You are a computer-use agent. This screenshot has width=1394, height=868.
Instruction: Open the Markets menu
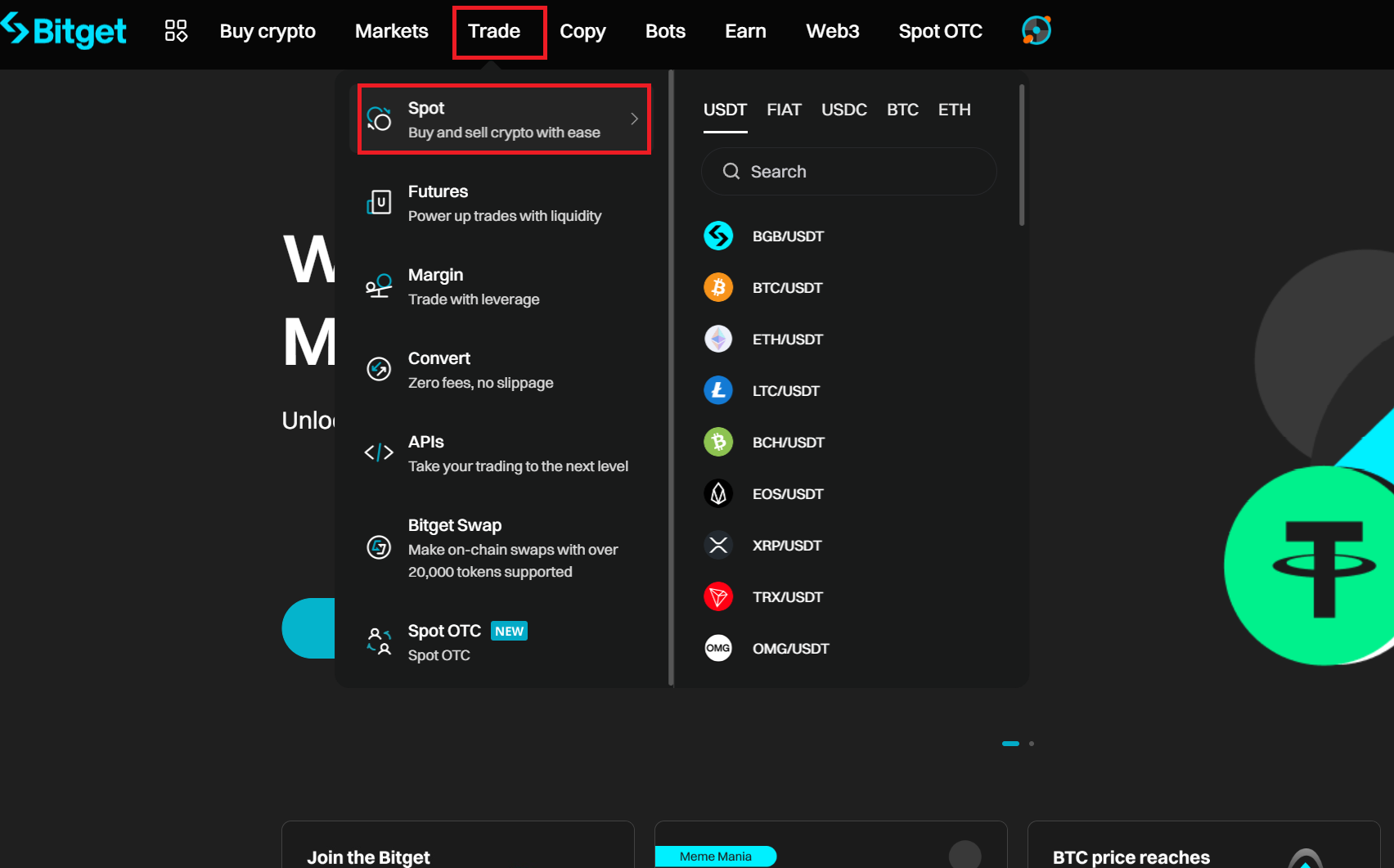(x=392, y=31)
